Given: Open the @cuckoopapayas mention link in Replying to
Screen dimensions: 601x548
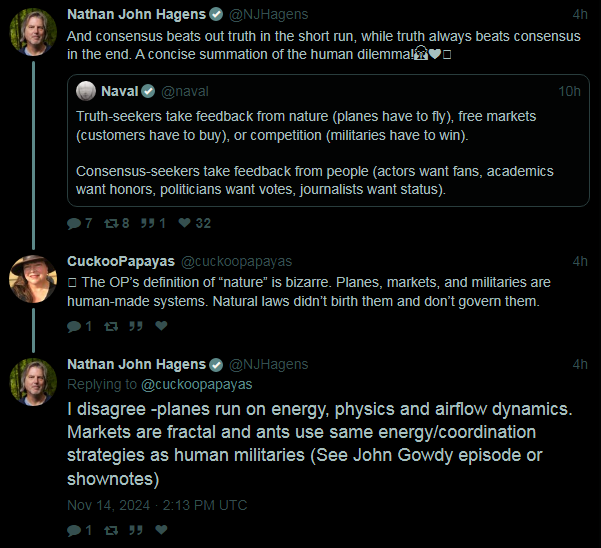Looking at the screenshot, I should point(197,384).
